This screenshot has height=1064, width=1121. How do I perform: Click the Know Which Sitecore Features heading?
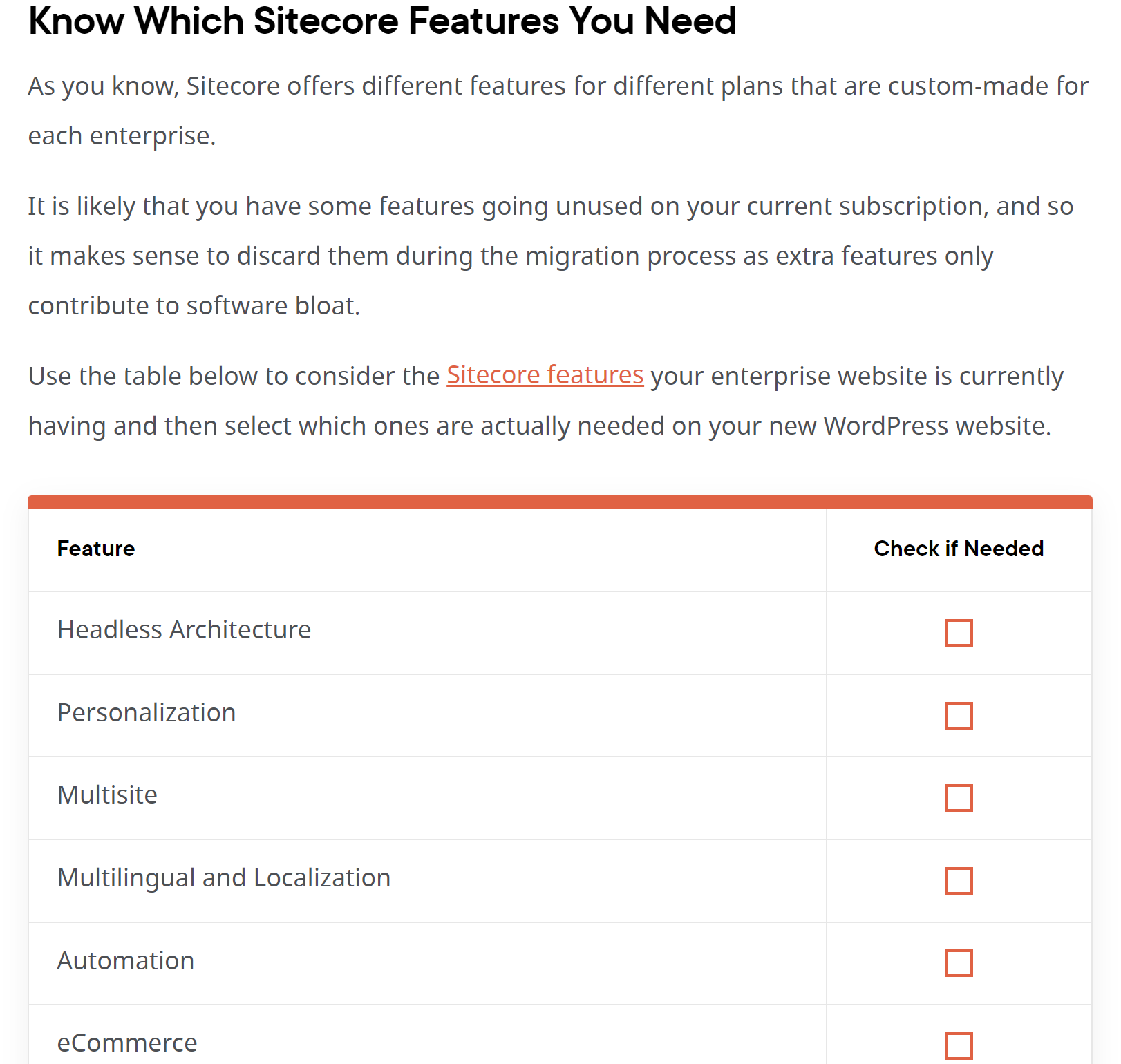[x=381, y=21]
